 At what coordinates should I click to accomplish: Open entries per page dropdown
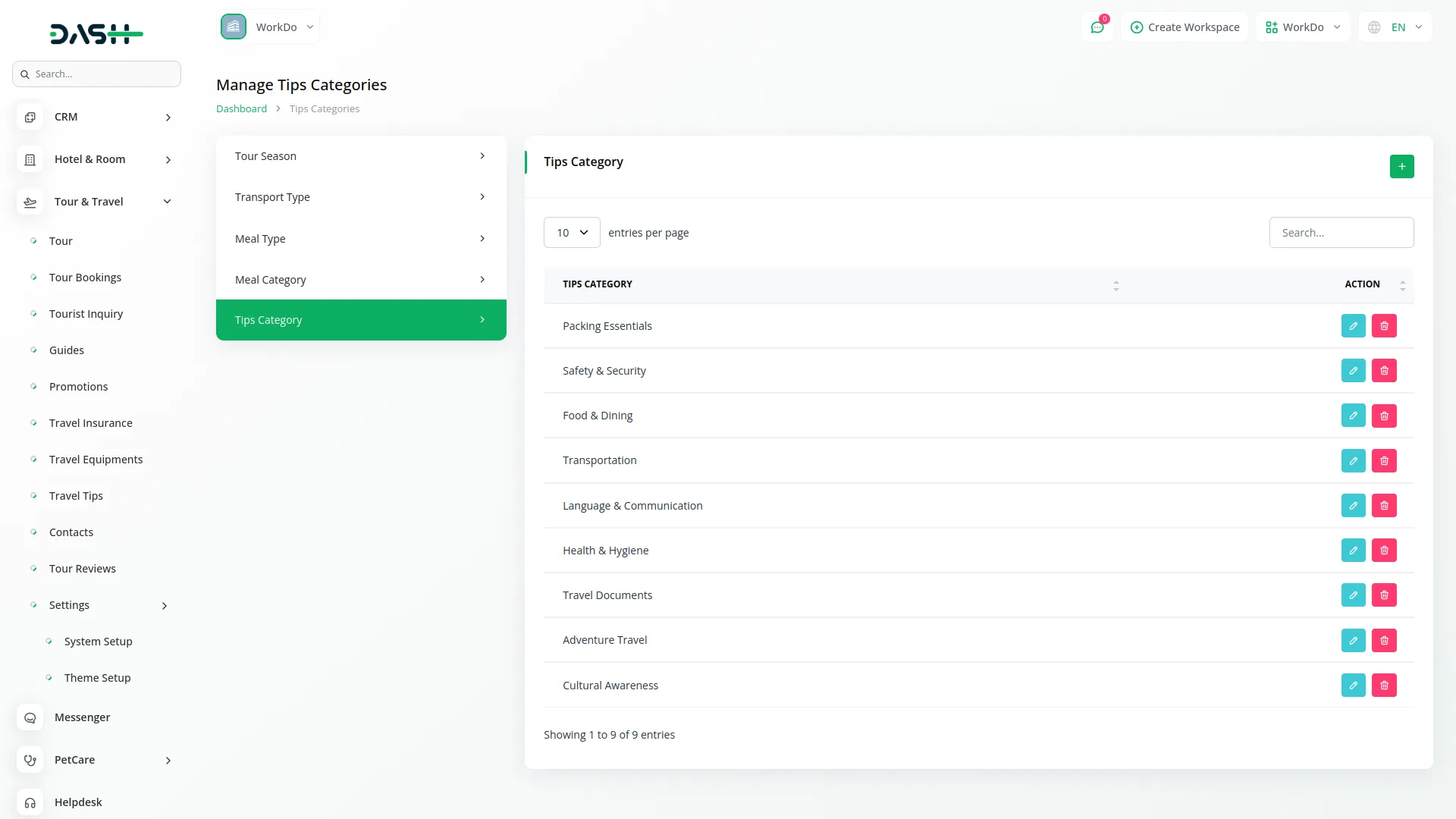(x=572, y=233)
